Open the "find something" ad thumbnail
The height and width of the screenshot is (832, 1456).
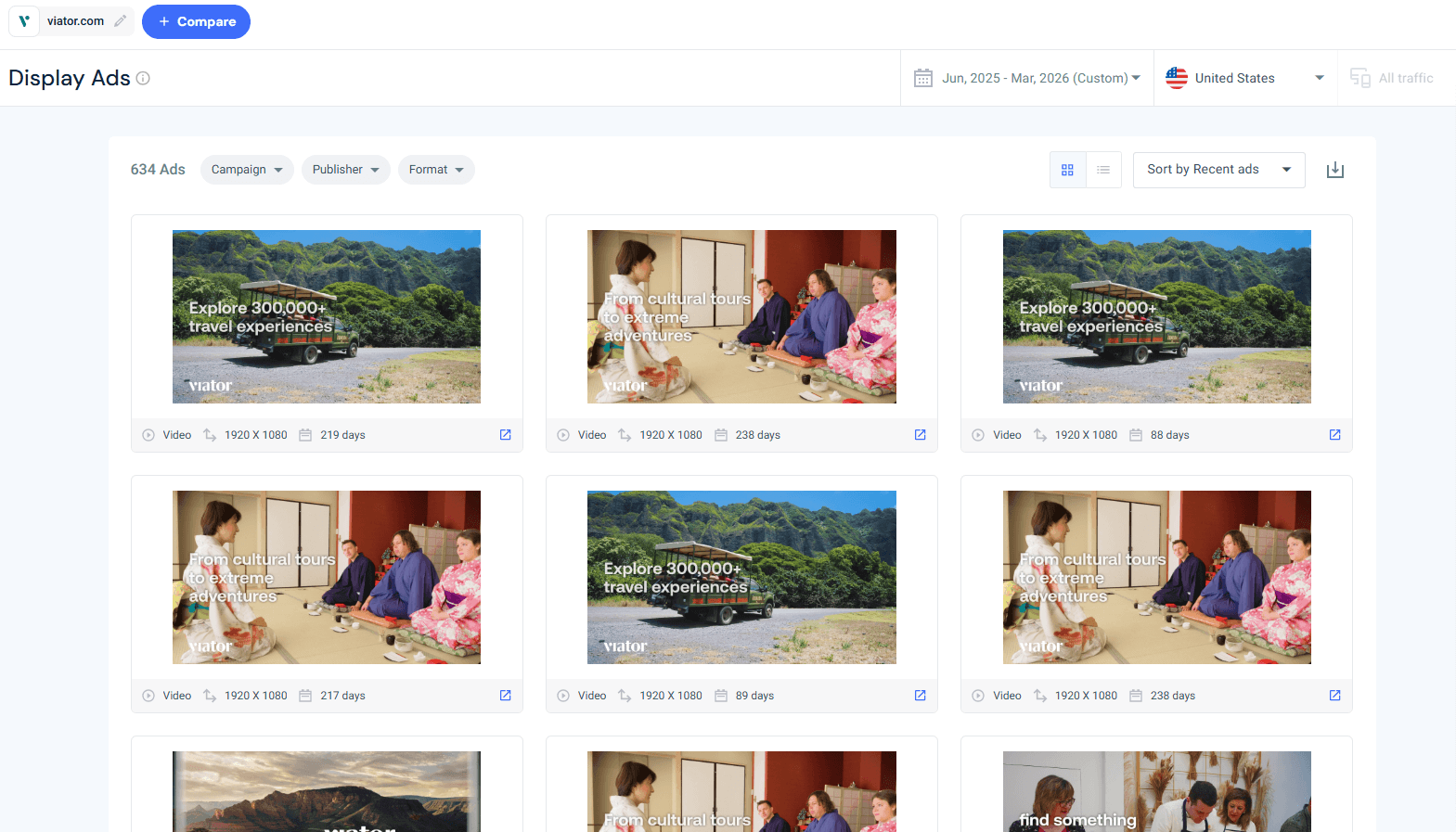(x=1157, y=791)
